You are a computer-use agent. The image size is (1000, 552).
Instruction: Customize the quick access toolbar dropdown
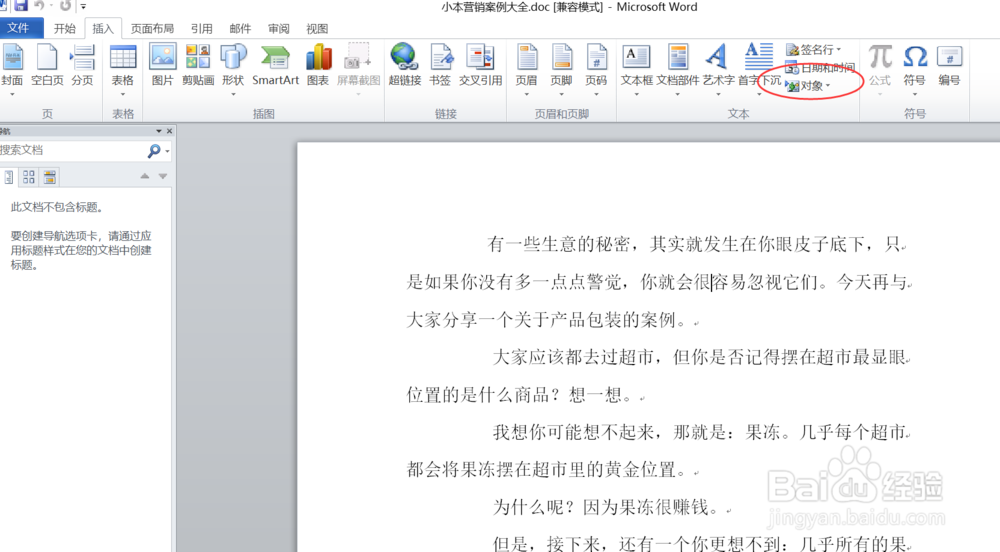click(x=83, y=6)
